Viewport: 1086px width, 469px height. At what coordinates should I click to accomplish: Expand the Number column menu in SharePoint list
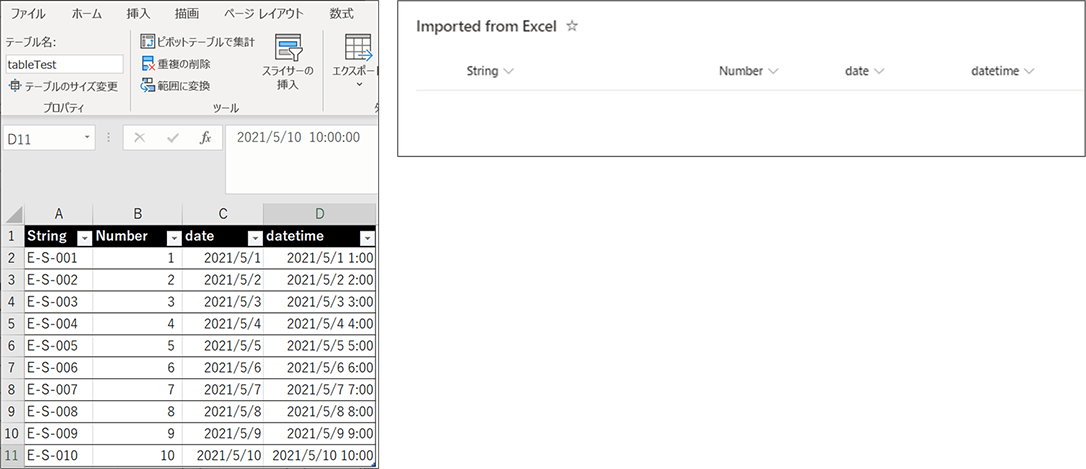pos(772,71)
